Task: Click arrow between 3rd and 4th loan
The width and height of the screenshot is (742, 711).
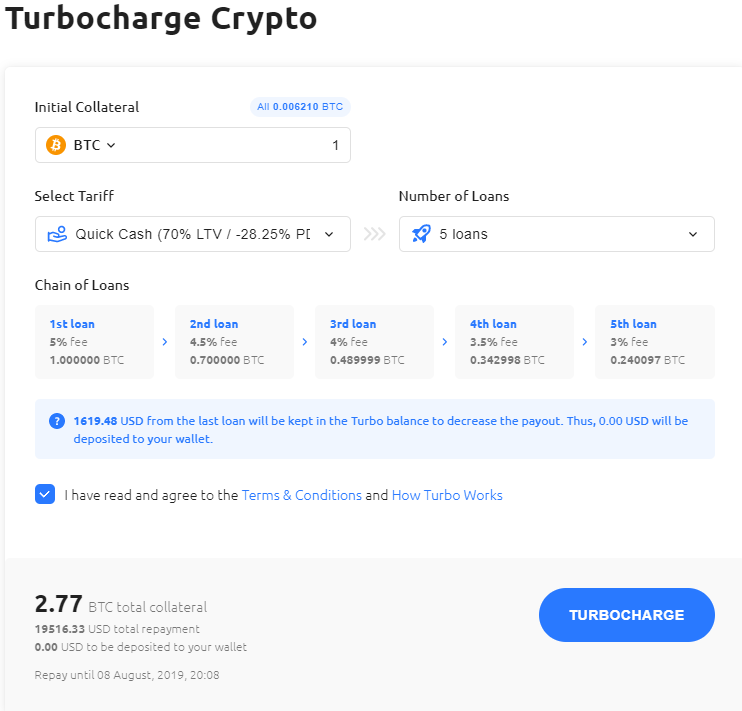Action: point(445,342)
